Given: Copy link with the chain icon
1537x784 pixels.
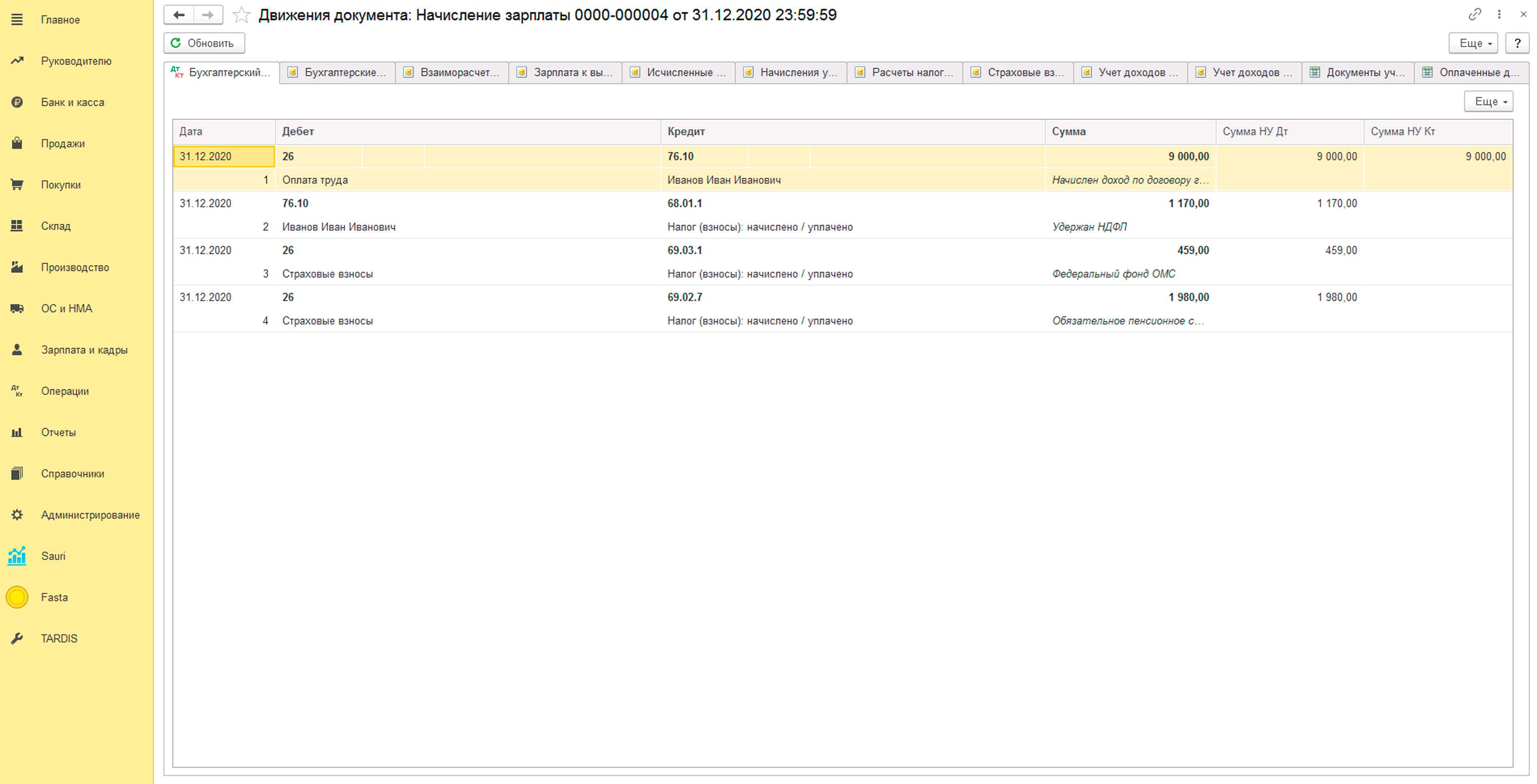Looking at the screenshot, I should (1474, 14).
